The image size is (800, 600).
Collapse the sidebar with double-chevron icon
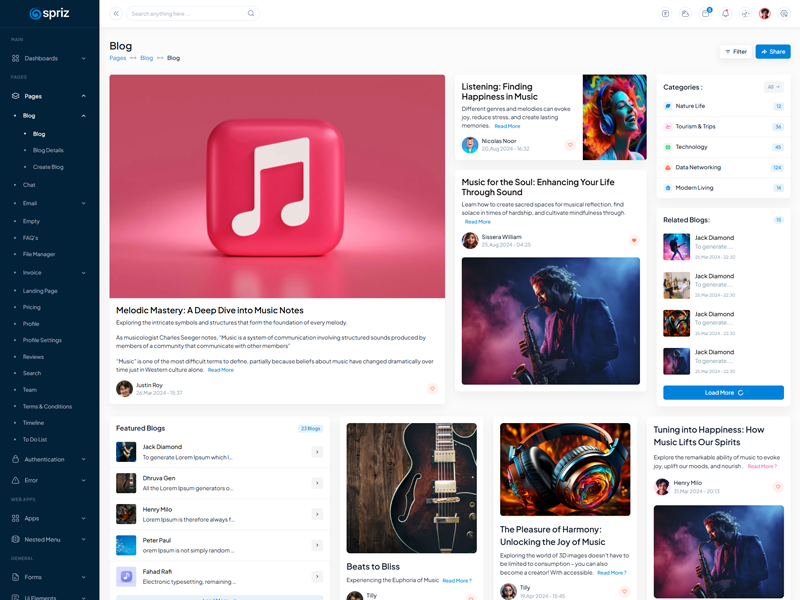coord(116,14)
